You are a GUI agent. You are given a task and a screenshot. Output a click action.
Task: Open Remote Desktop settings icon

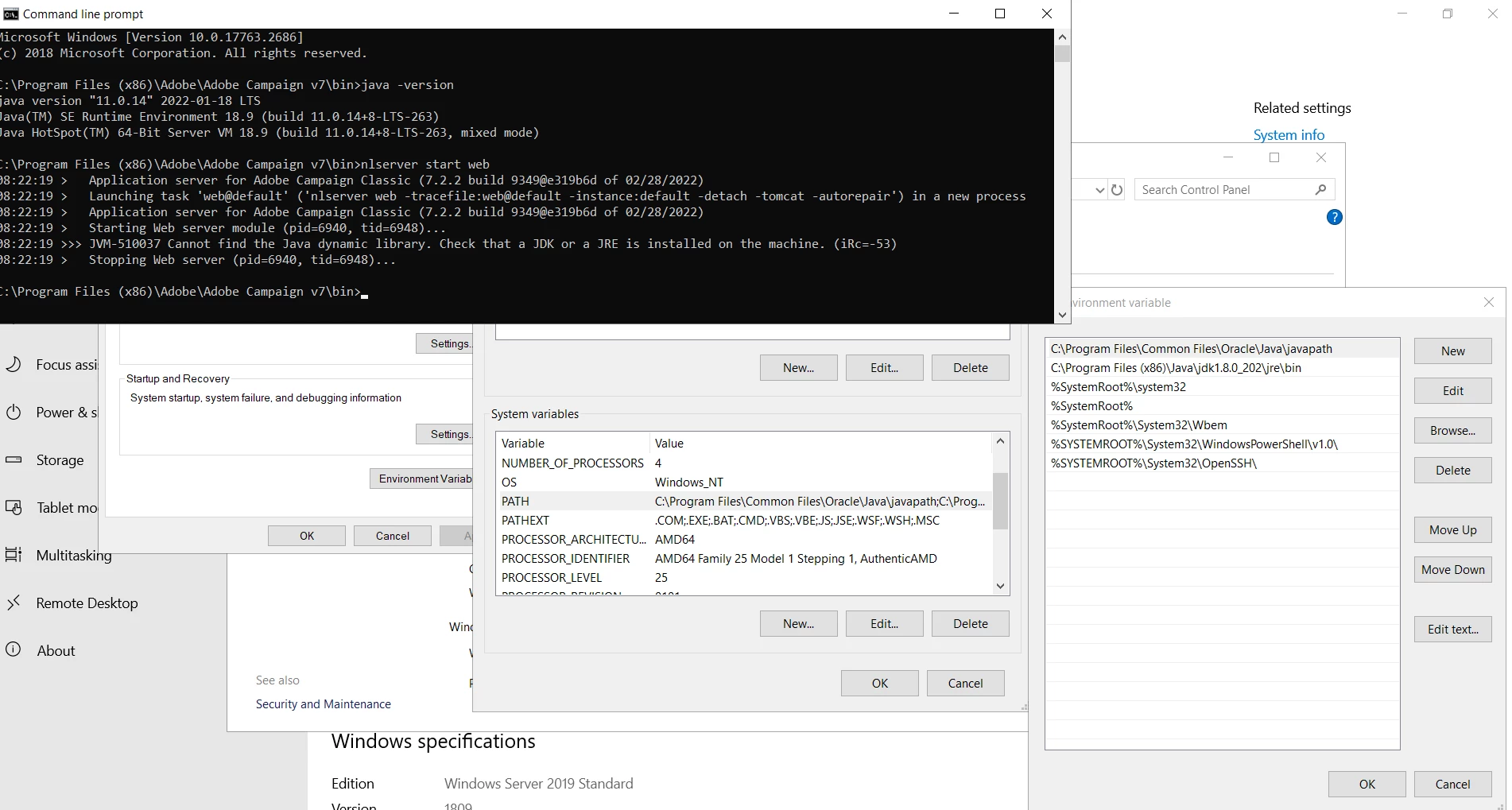pyautogui.click(x=14, y=603)
